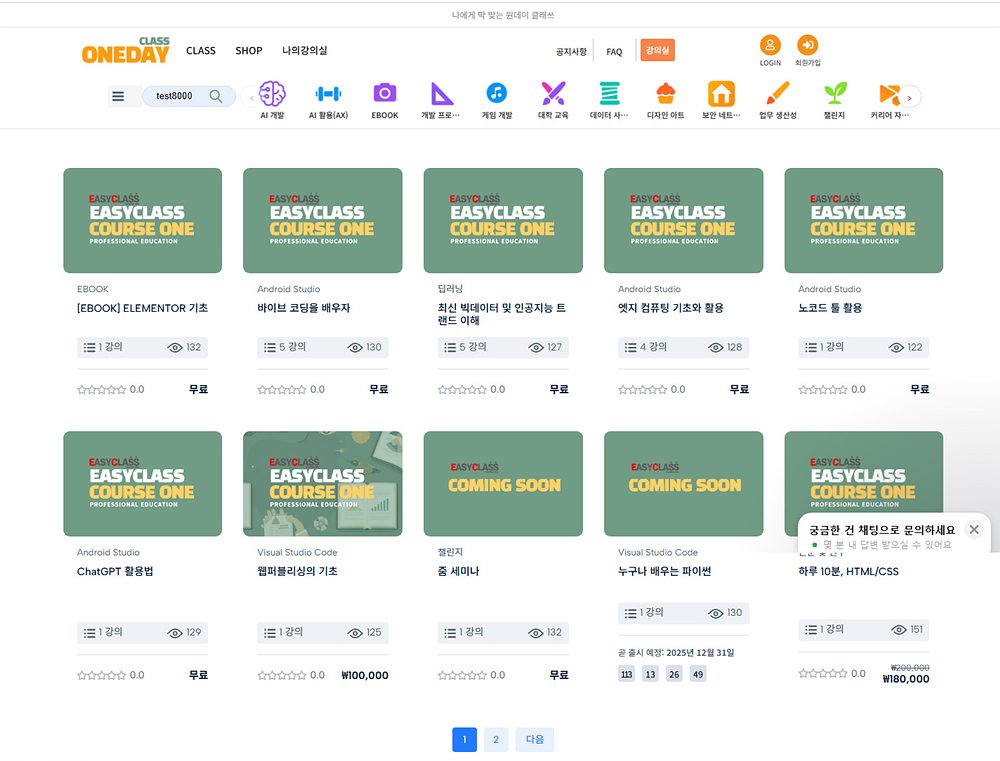Close the chat inquiry popup
Image resolution: width=1000 pixels, height=761 pixels.
click(x=973, y=530)
